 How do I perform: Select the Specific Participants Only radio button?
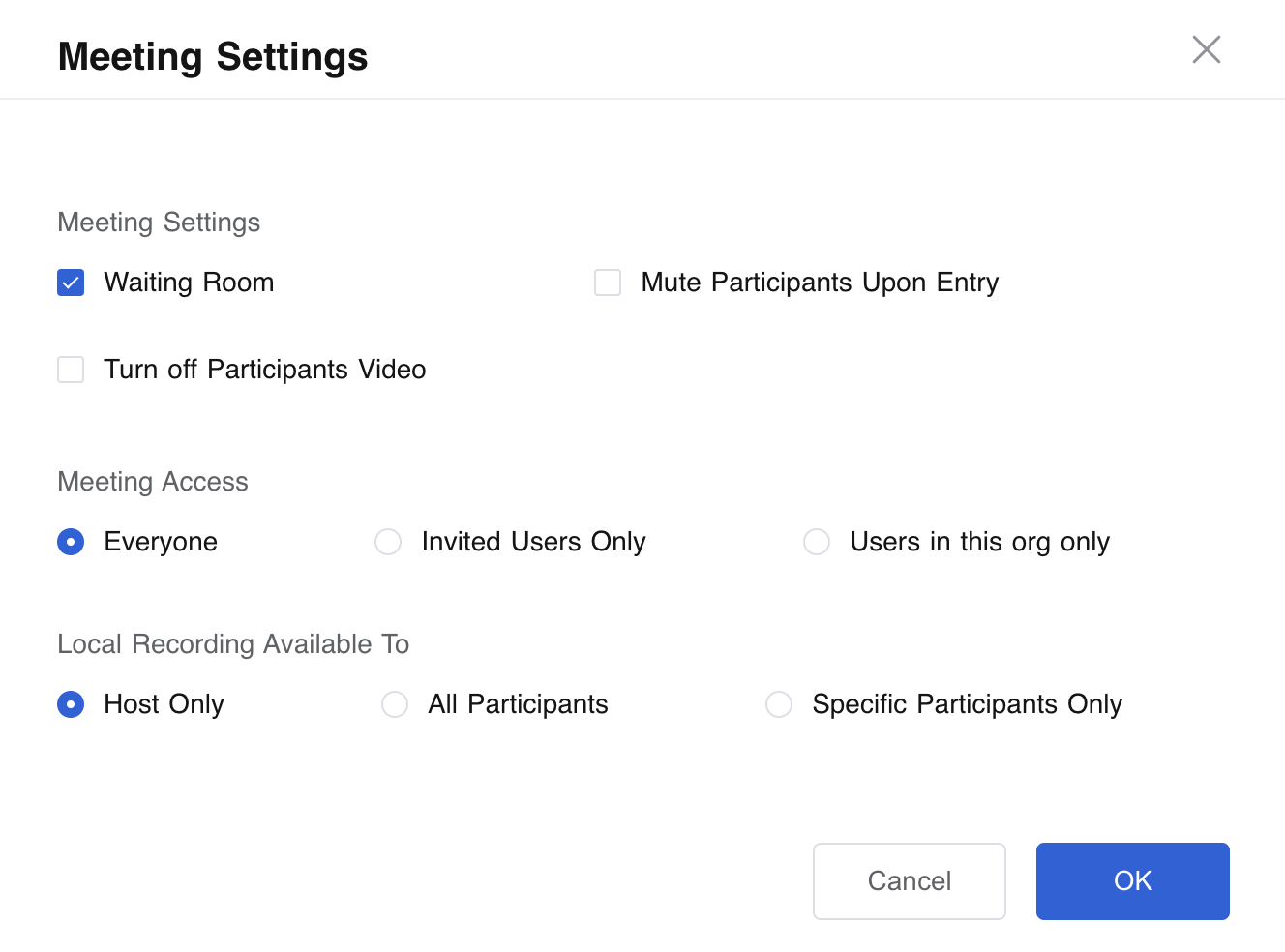(779, 704)
